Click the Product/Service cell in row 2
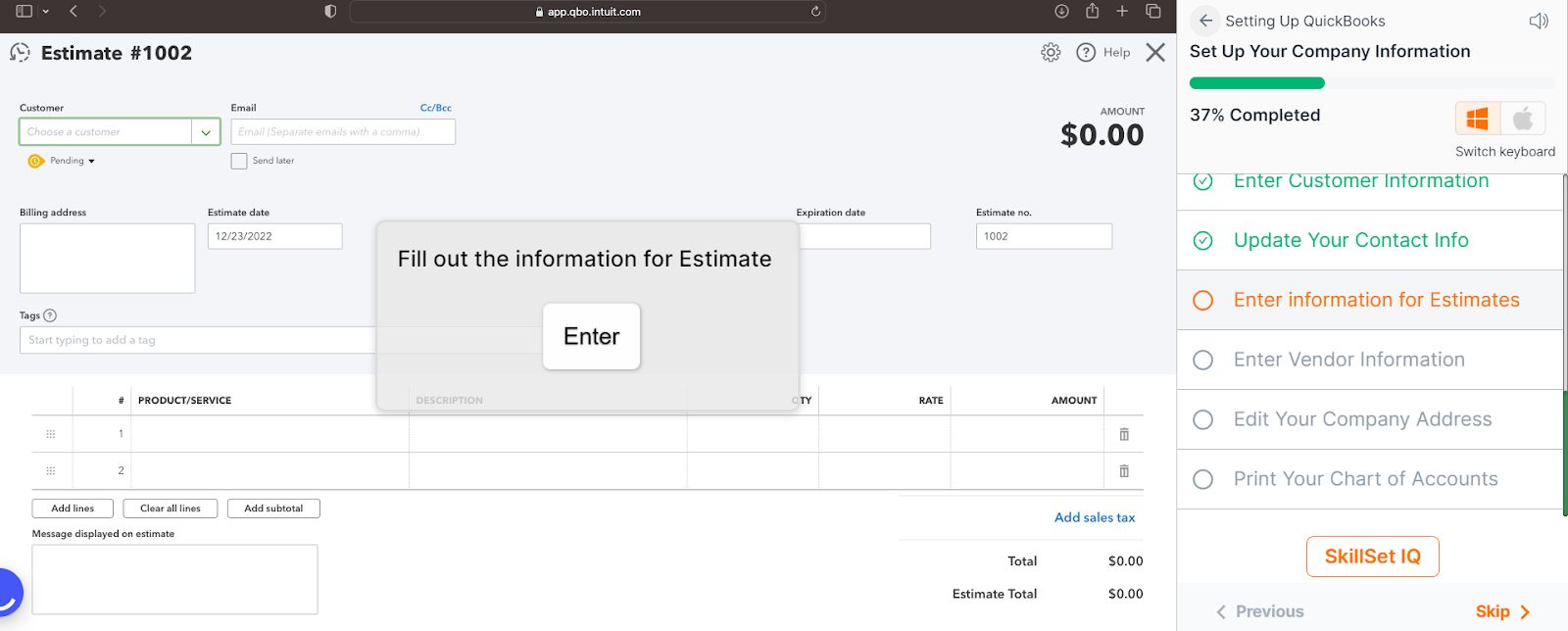The height and width of the screenshot is (631, 1568). click(270, 471)
